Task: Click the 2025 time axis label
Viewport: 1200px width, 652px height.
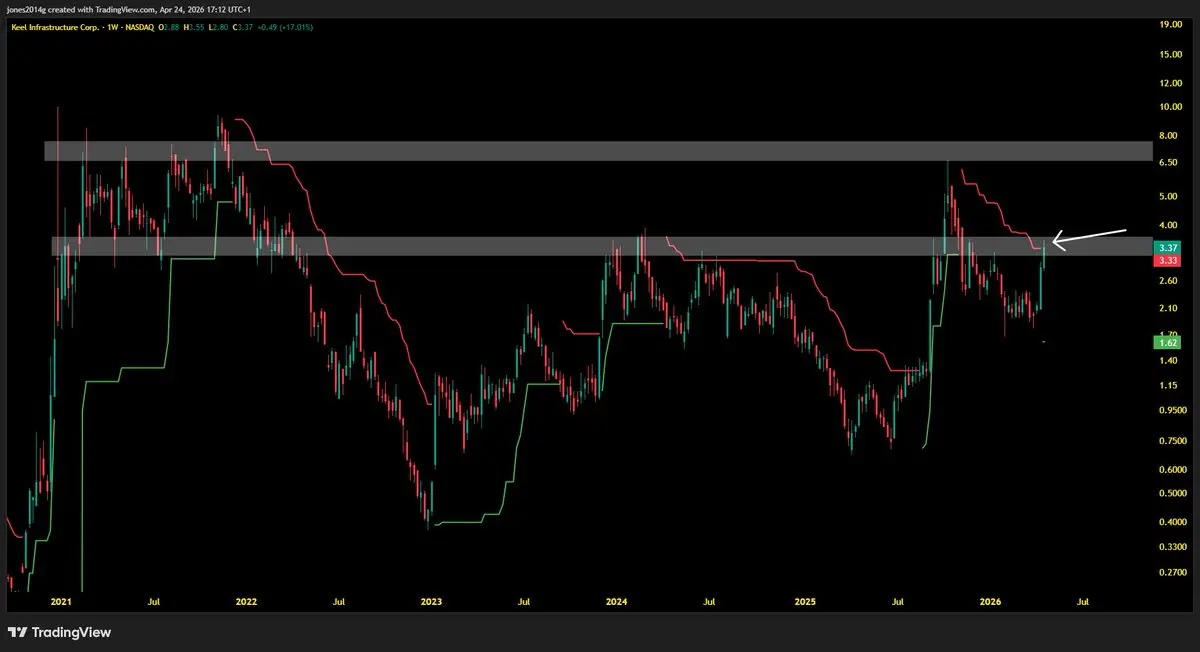Action: [x=805, y=603]
